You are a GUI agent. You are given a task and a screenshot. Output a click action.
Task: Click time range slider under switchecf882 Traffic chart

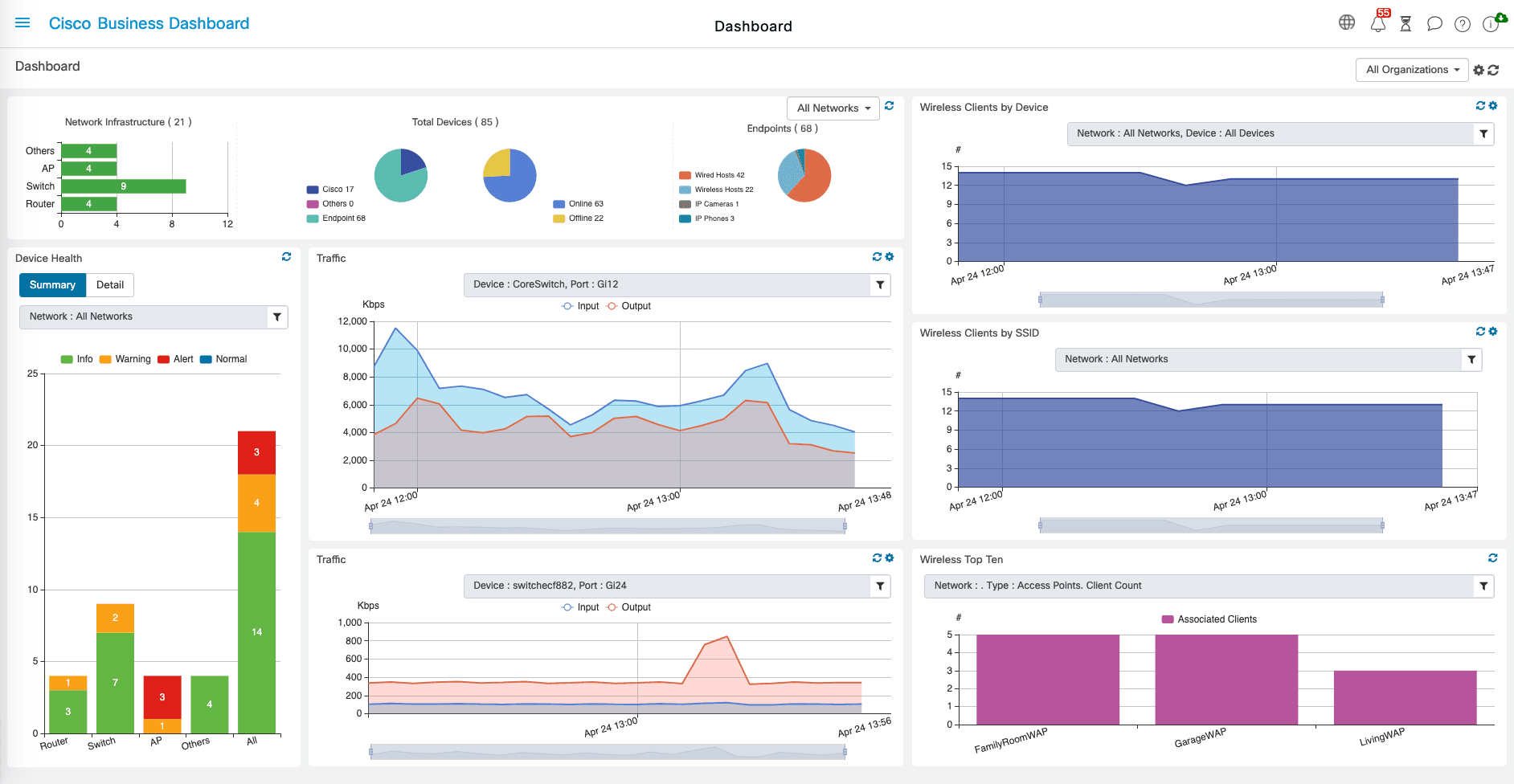tap(608, 752)
